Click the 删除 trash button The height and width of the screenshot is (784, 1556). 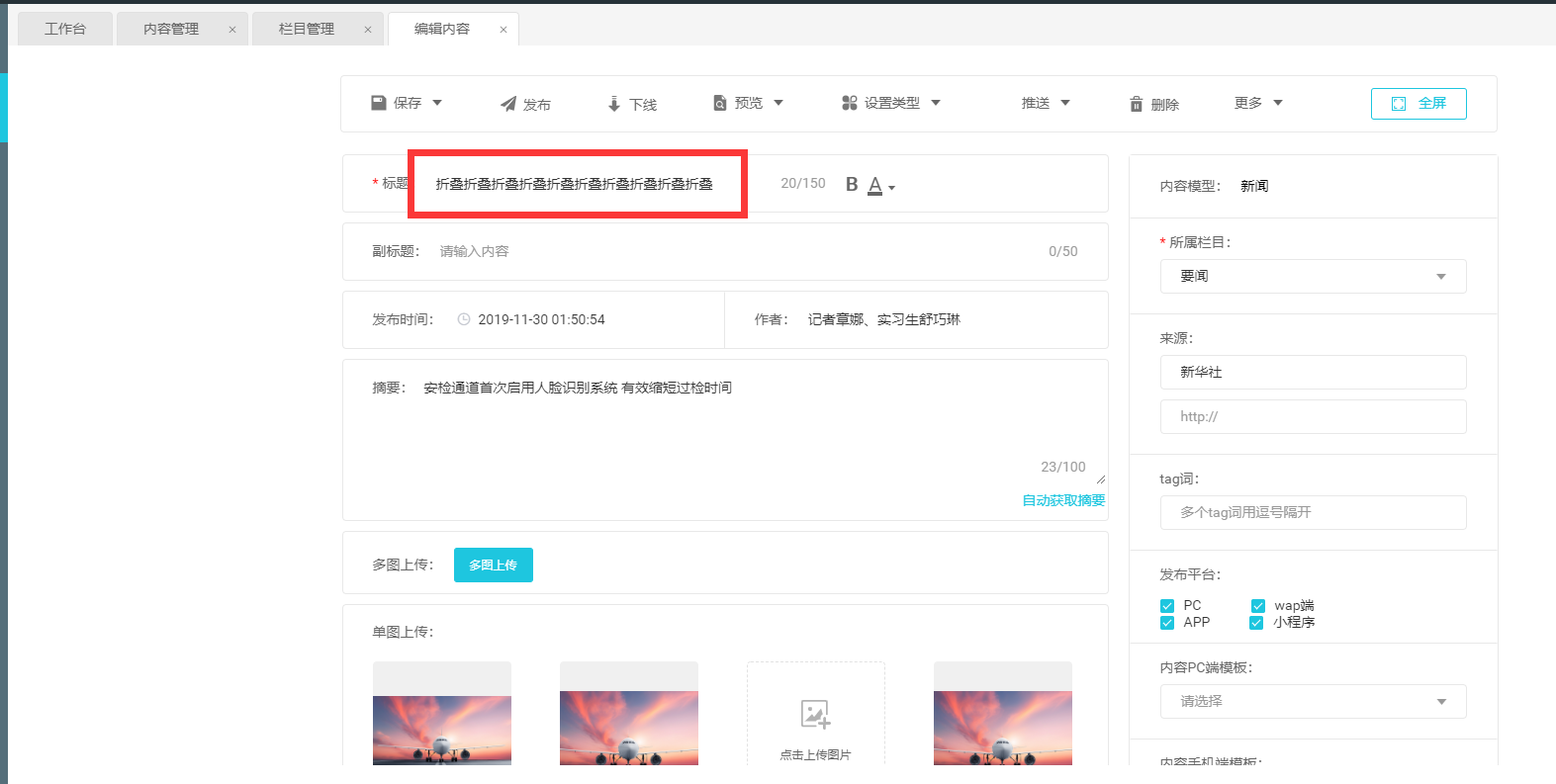(x=1154, y=104)
